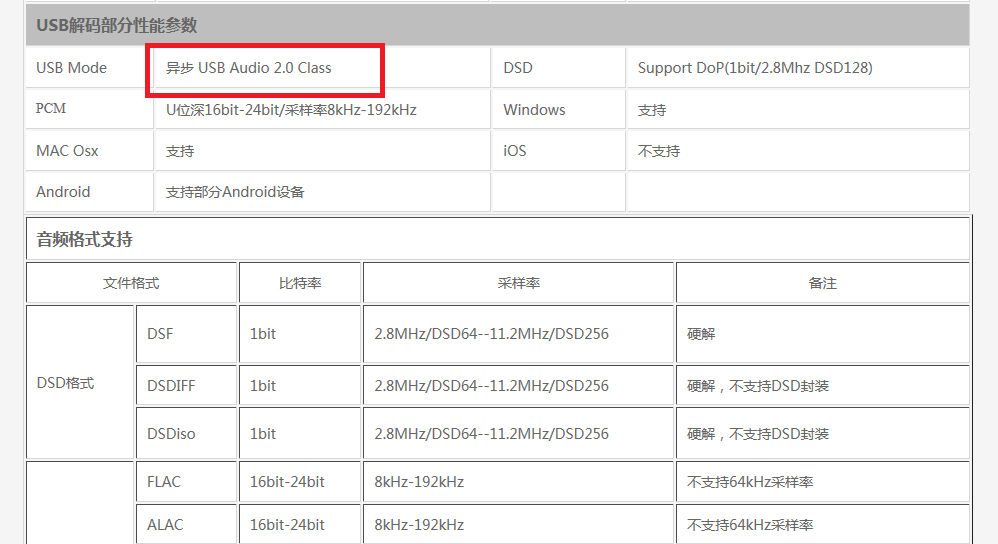Select the USB Mode label cell
998x544 pixels.
point(72,68)
